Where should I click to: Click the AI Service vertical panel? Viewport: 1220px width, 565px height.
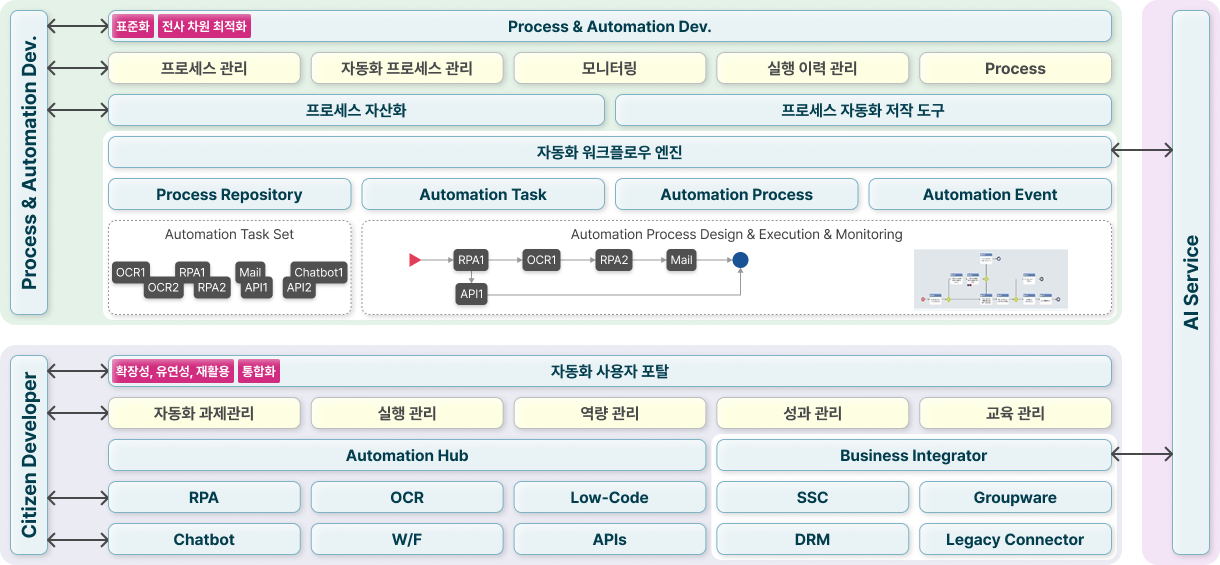(1190, 282)
